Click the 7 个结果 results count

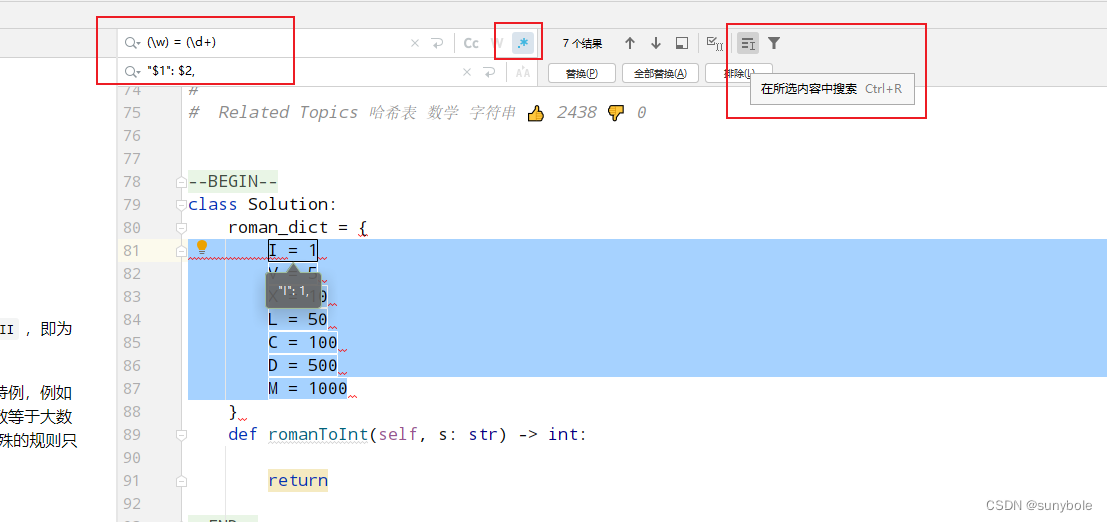click(x=582, y=44)
